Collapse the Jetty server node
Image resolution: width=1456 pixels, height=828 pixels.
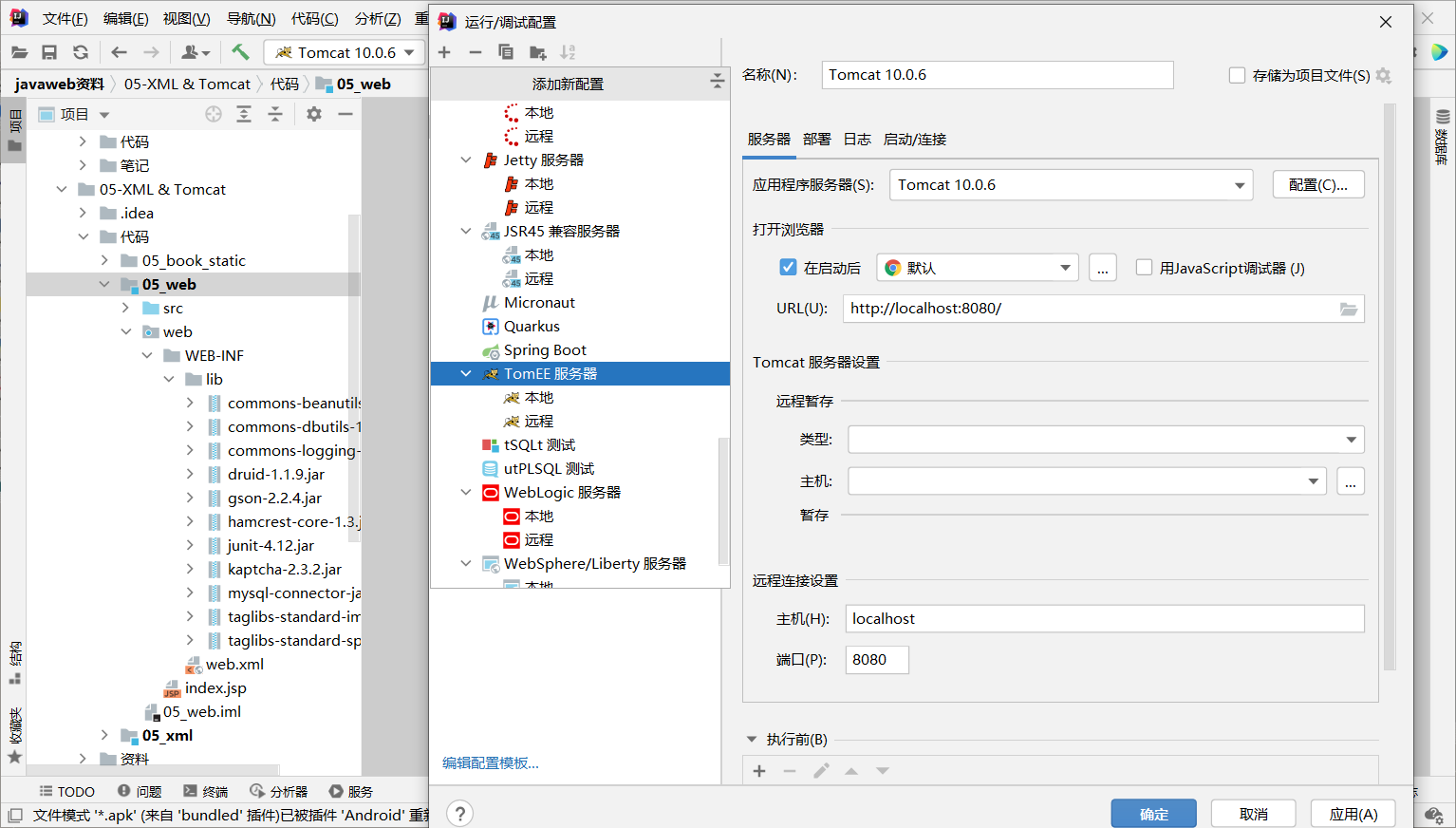[466, 160]
